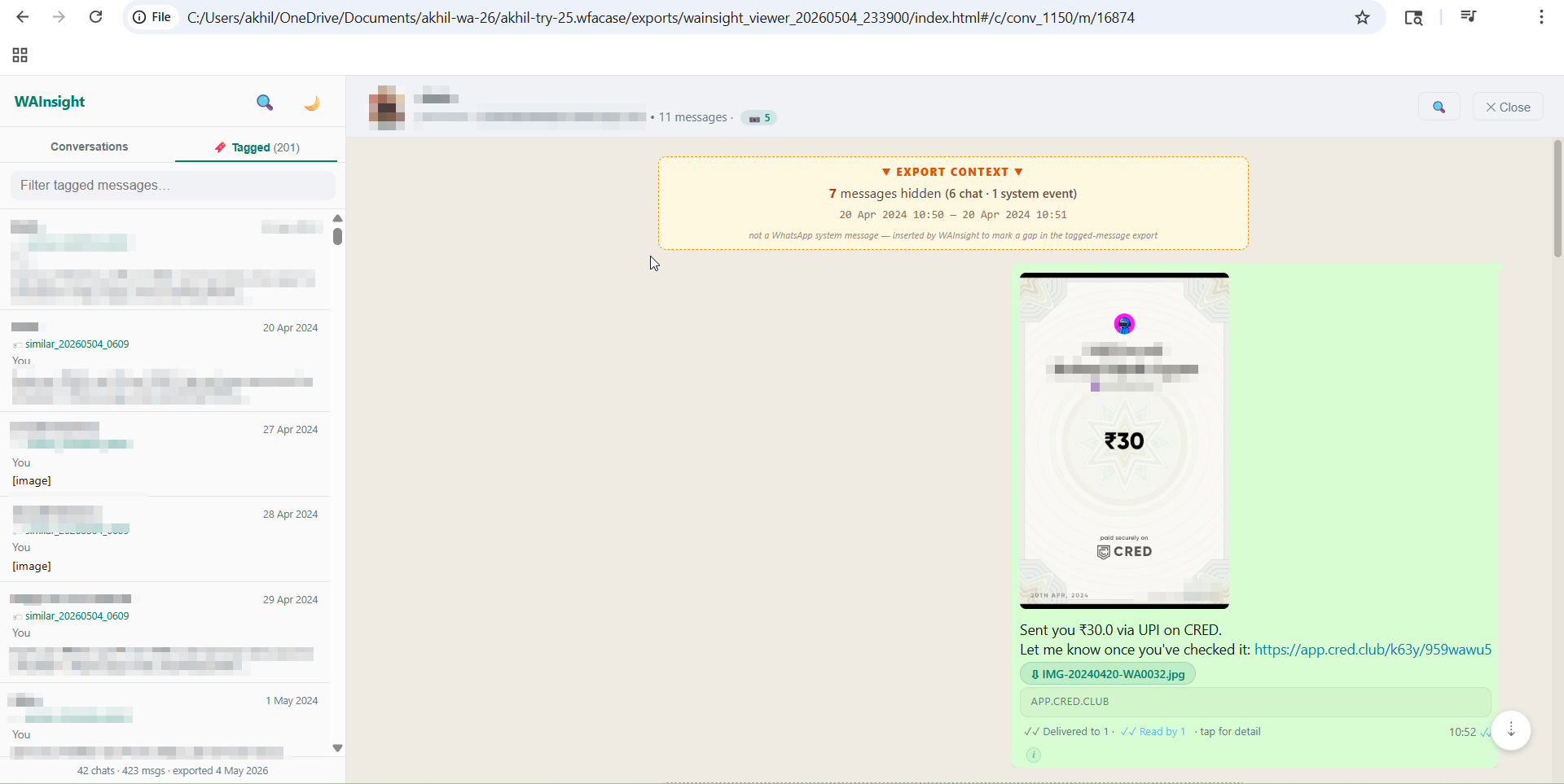
Task: Click the tag count badge showing 5
Action: click(759, 118)
